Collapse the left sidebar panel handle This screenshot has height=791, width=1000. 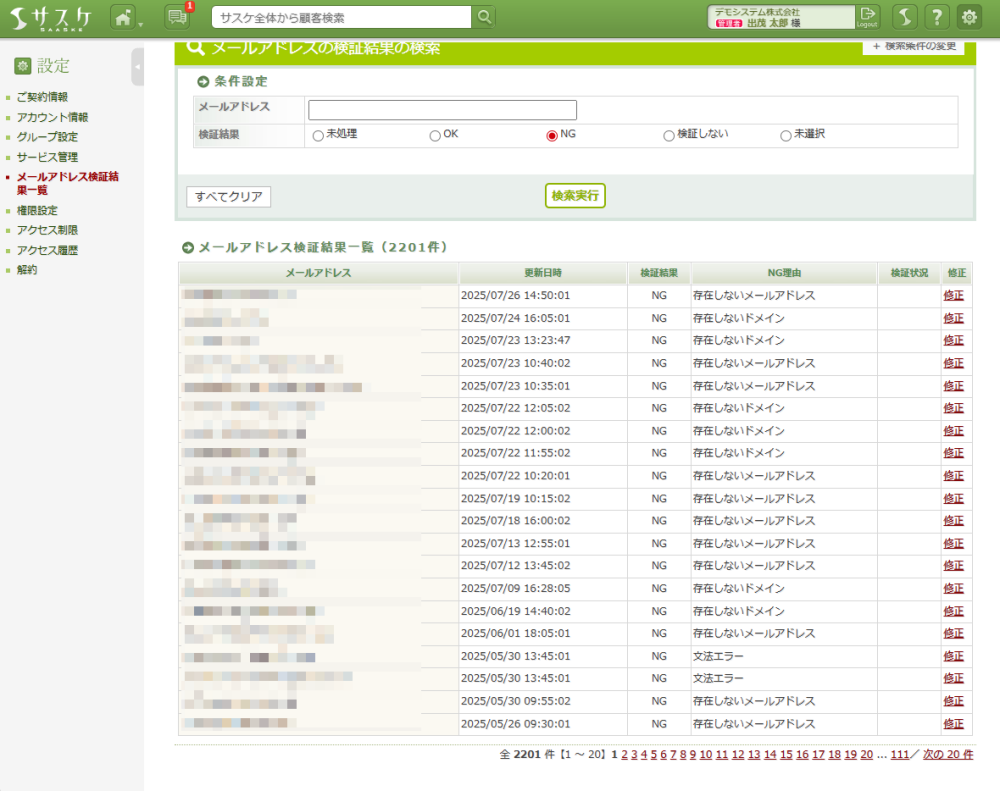pos(137,67)
